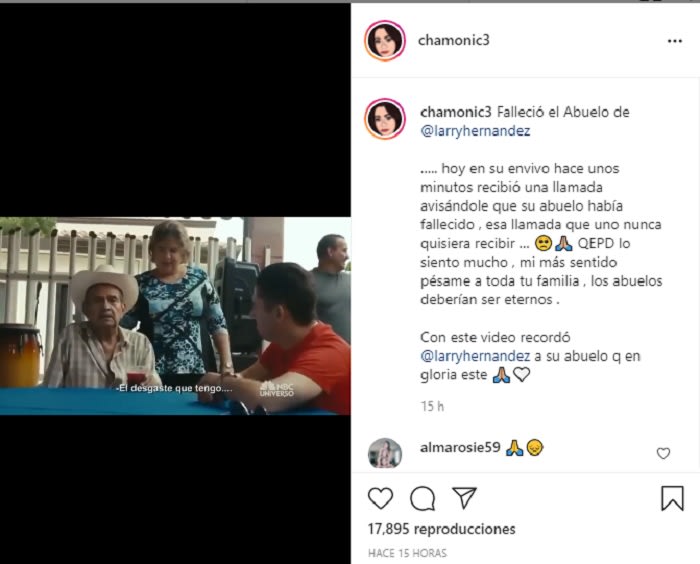Click the 15 h caption timestamp
The height and width of the screenshot is (564, 700).
[432, 406]
